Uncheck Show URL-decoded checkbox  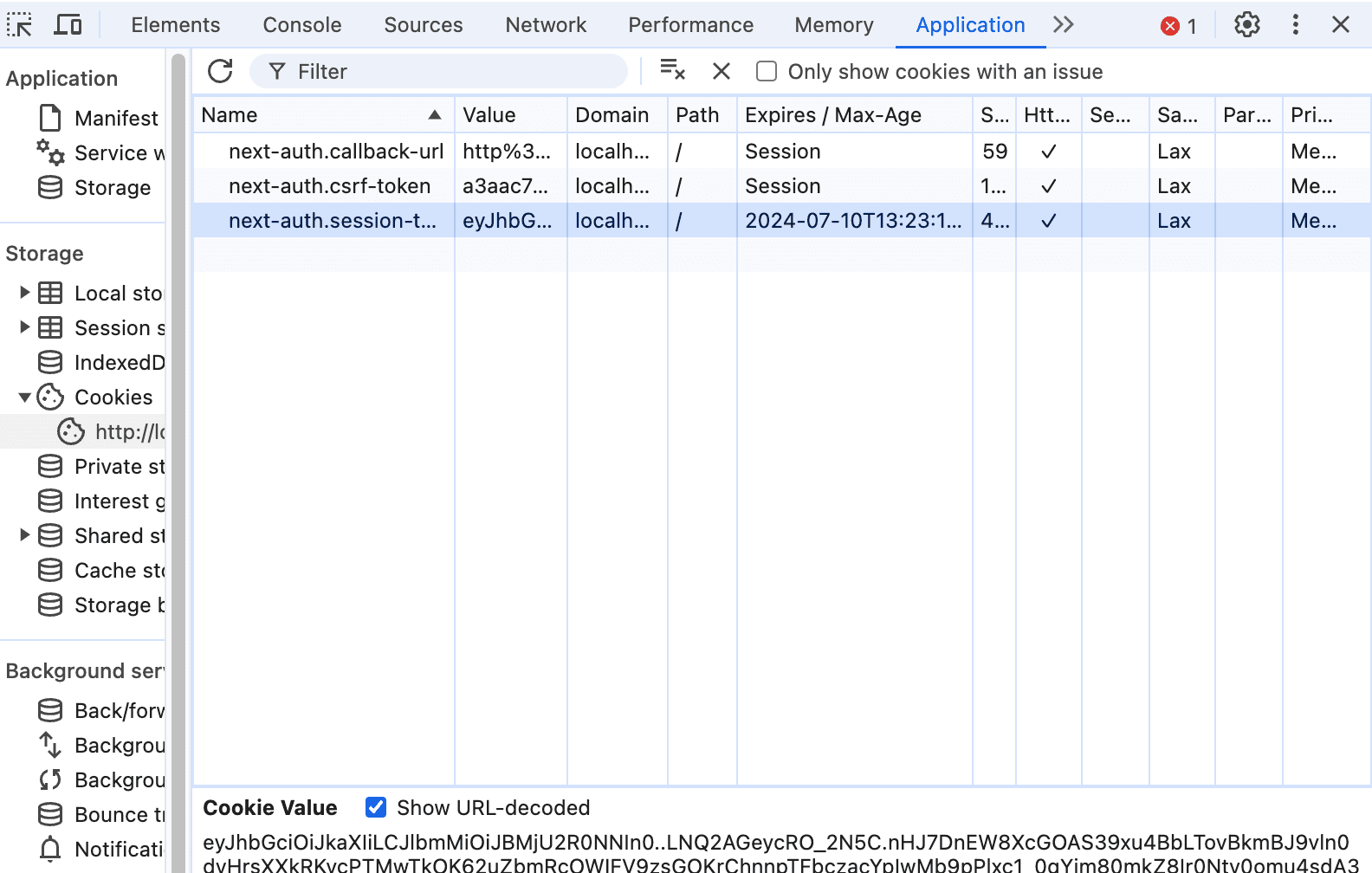[x=376, y=807]
